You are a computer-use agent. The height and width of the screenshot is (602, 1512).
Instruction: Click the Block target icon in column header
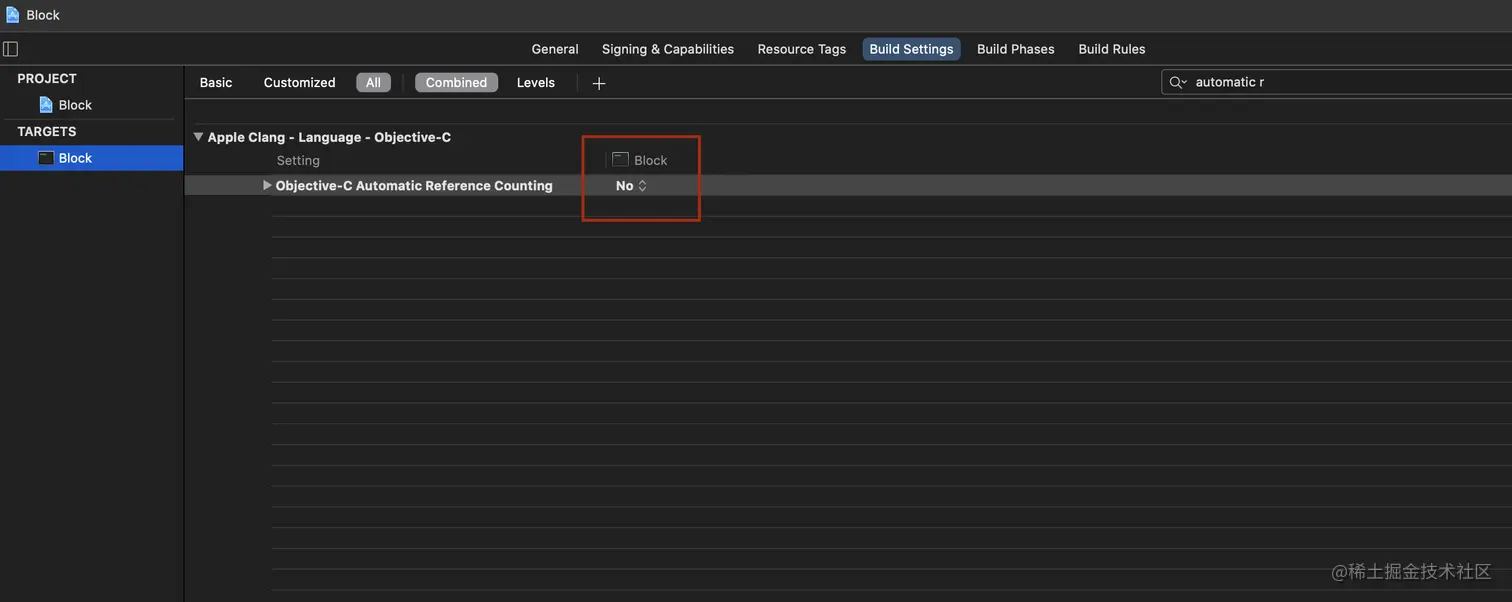pyautogui.click(x=620, y=160)
